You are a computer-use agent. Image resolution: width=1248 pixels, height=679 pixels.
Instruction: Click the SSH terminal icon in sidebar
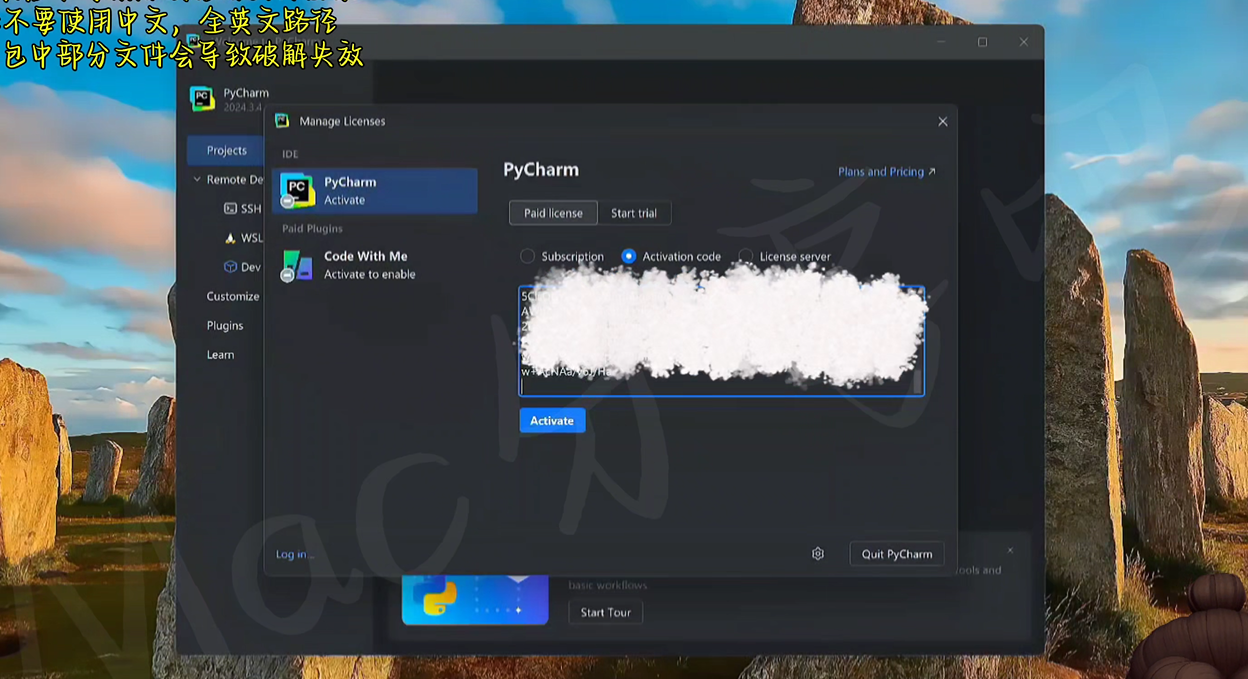pyautogui.click(x=230, y=209)
